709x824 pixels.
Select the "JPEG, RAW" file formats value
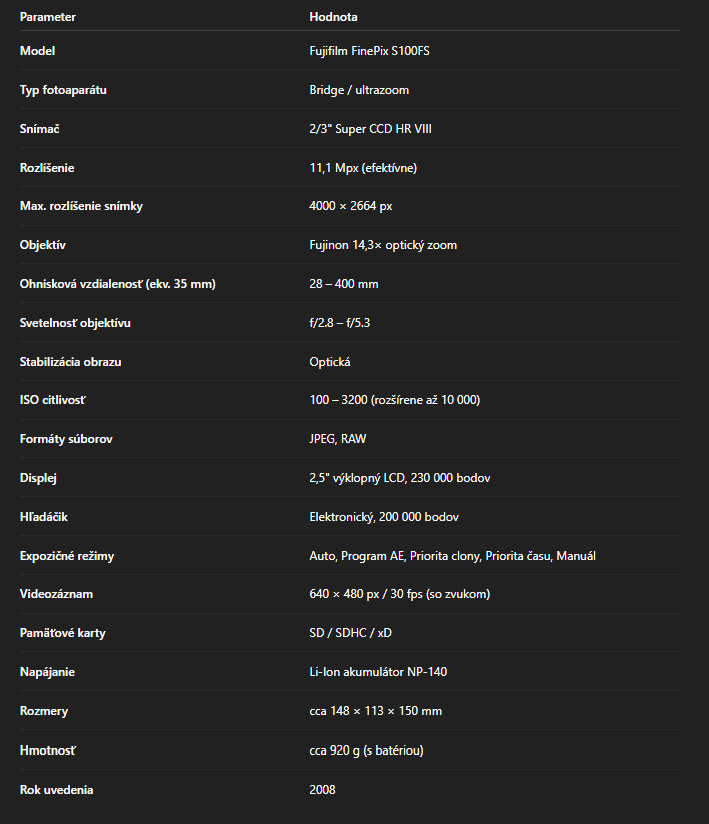(338, 439)
